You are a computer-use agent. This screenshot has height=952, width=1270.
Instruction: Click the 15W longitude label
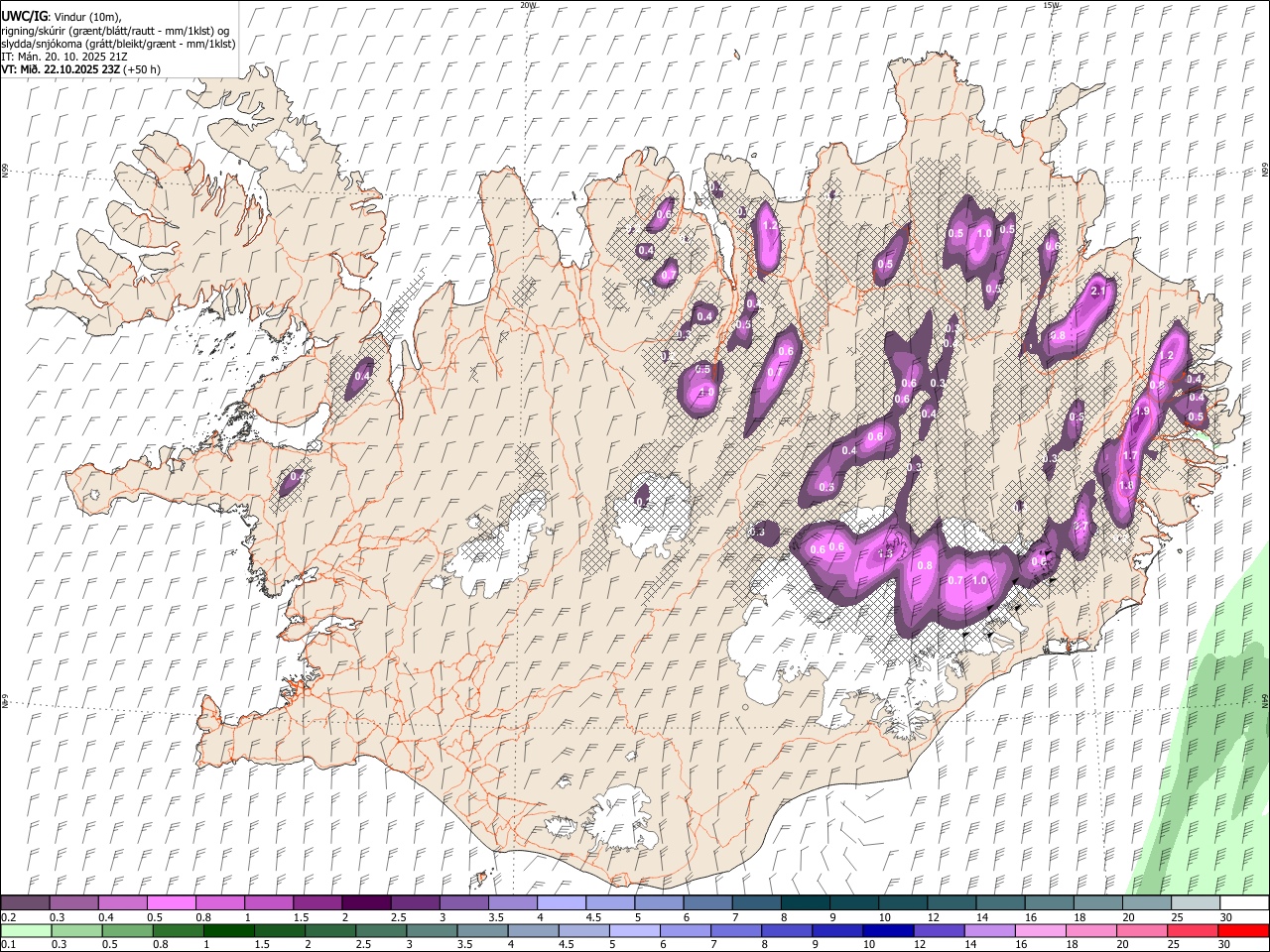point(1051,5)
